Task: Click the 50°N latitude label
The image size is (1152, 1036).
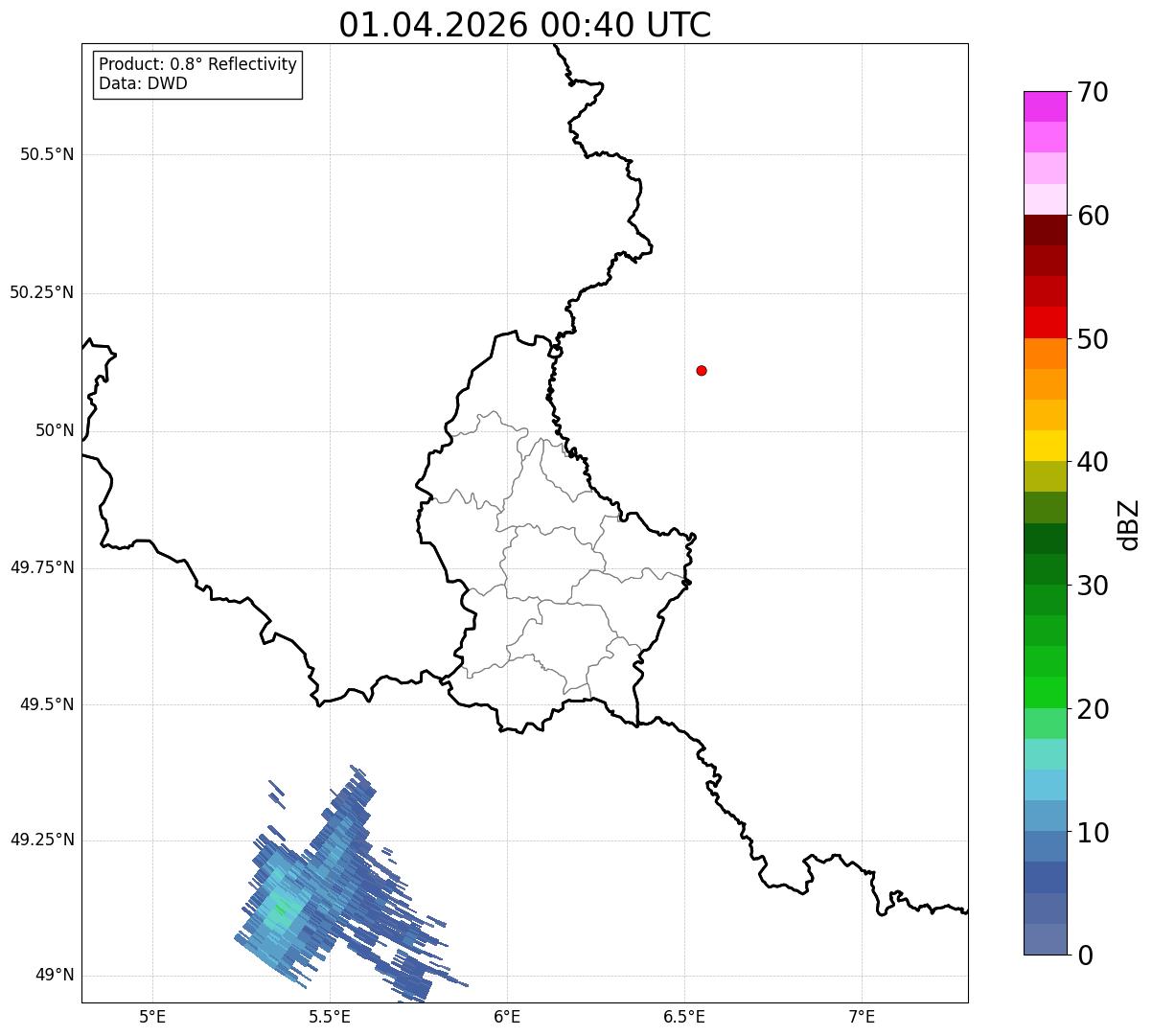Action: (55, 430)
